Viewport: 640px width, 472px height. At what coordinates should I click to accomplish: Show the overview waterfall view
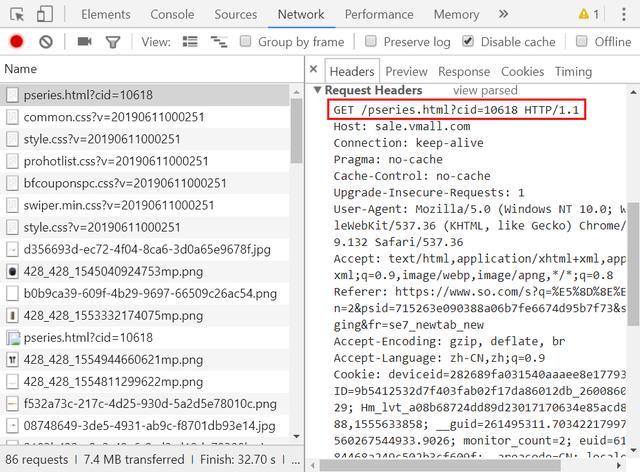pyautogui.click(x=219, y=41)
